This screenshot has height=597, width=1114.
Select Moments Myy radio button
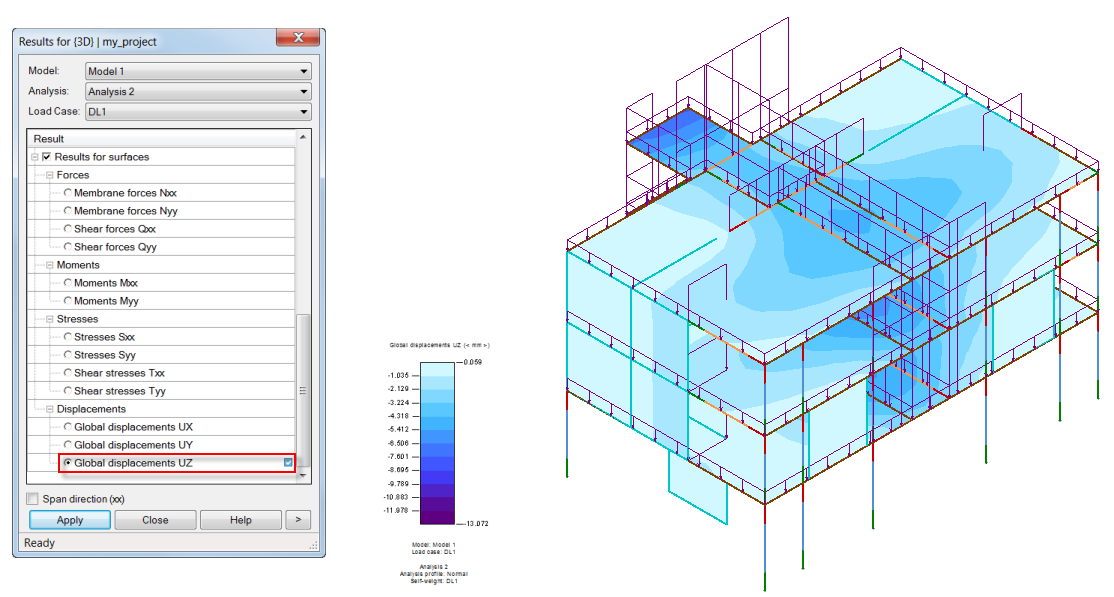[x=67, y=301]
